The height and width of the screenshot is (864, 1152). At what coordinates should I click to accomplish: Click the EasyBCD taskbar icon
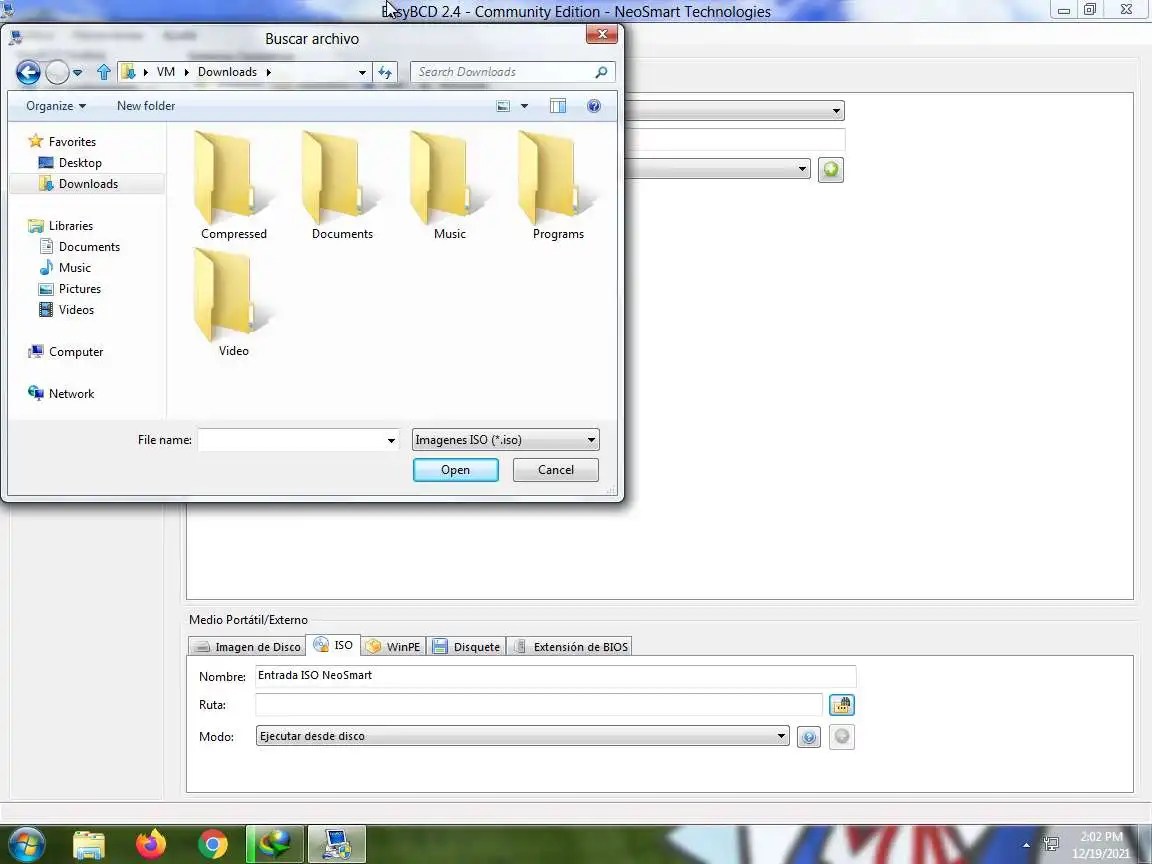pos(336,845)
